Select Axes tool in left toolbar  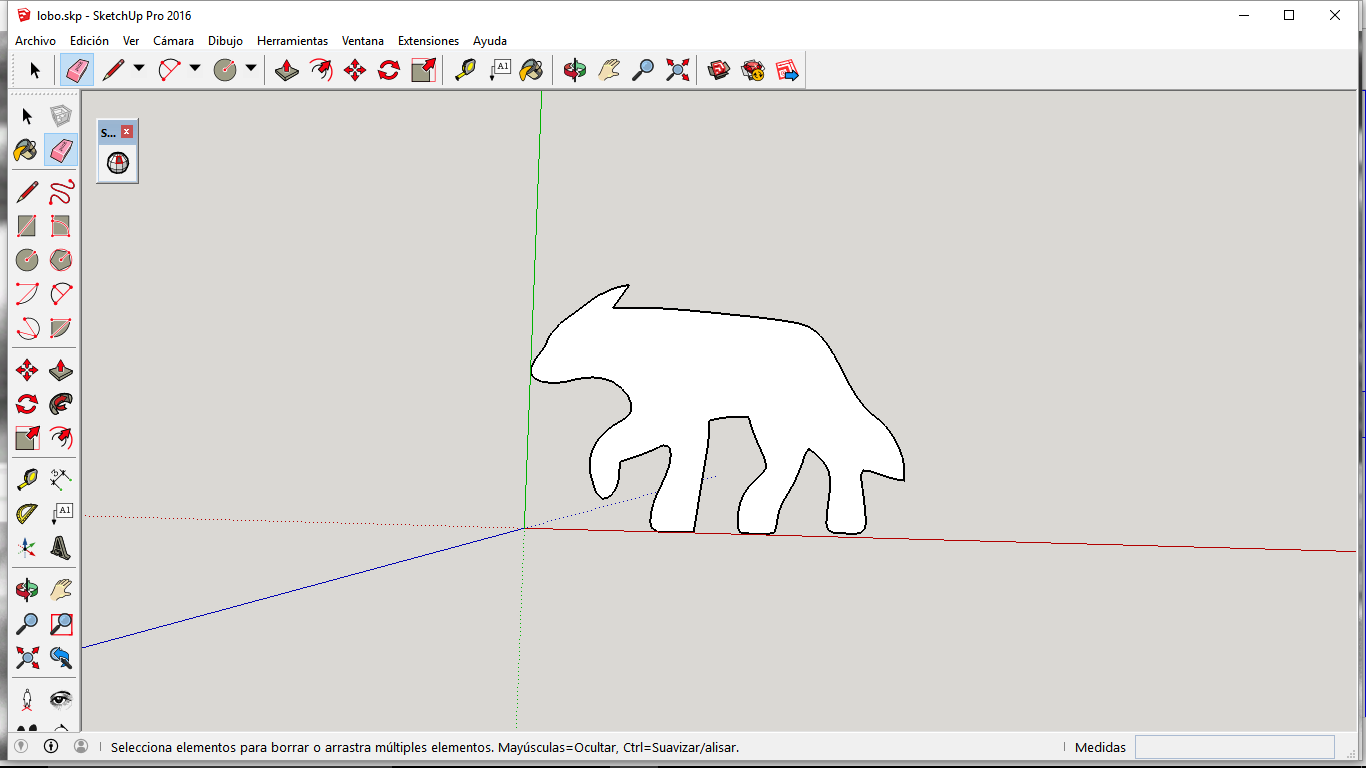pyautogui.click(x=27, y=547)
